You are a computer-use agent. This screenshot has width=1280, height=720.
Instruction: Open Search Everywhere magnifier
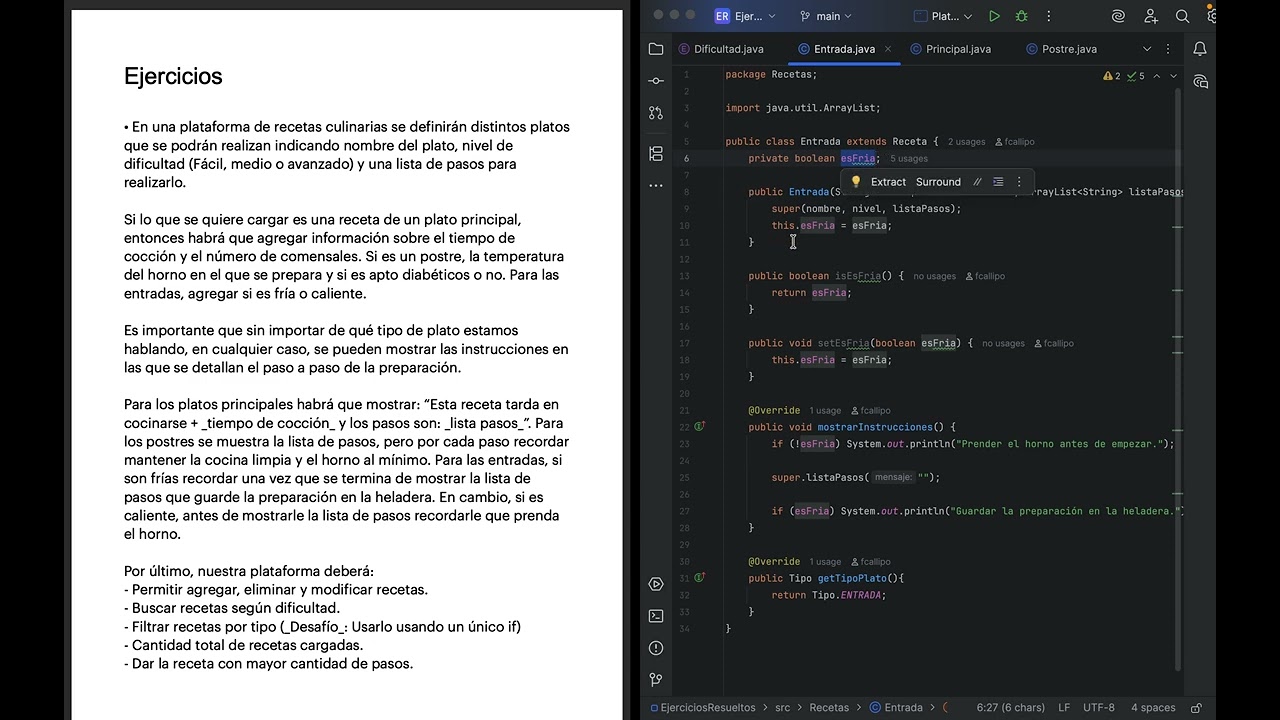tap(1182, 16)
